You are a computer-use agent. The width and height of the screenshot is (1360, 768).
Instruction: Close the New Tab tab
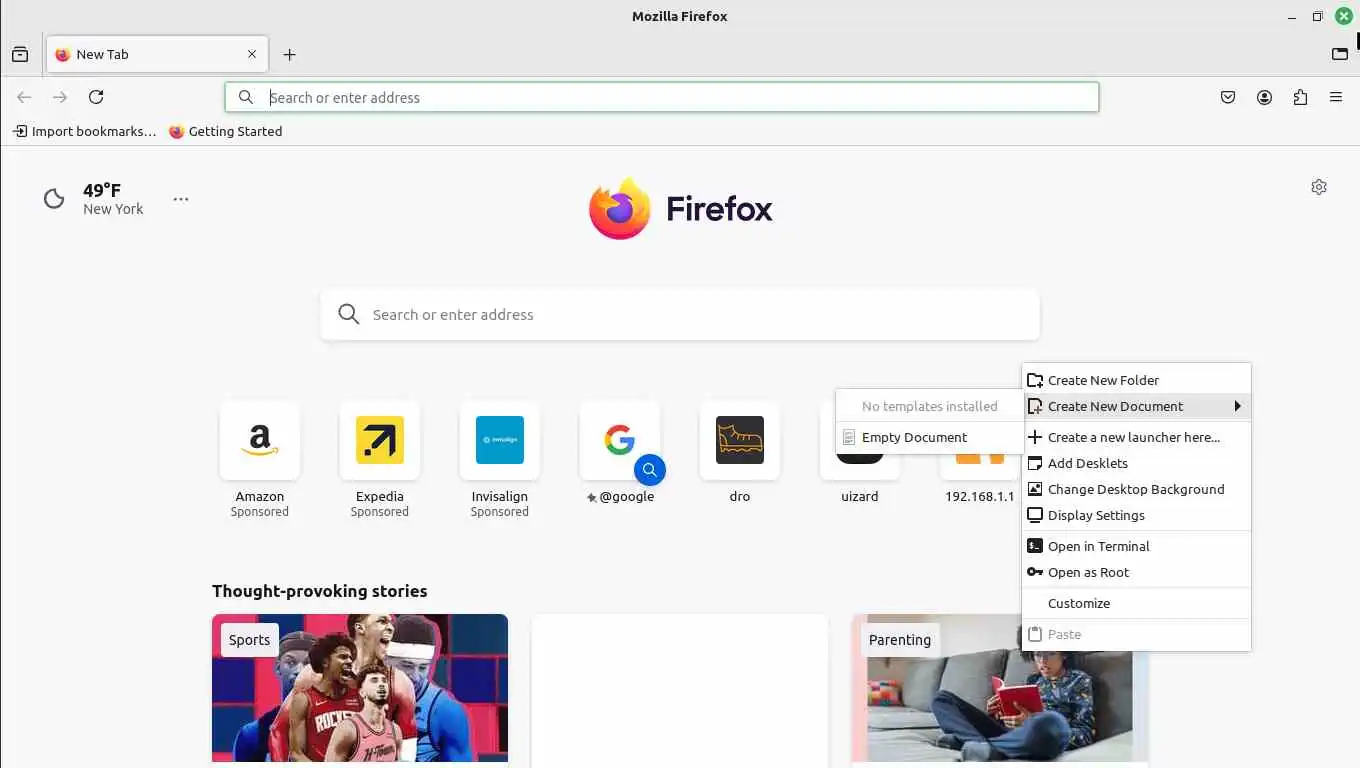click(252, 55)
